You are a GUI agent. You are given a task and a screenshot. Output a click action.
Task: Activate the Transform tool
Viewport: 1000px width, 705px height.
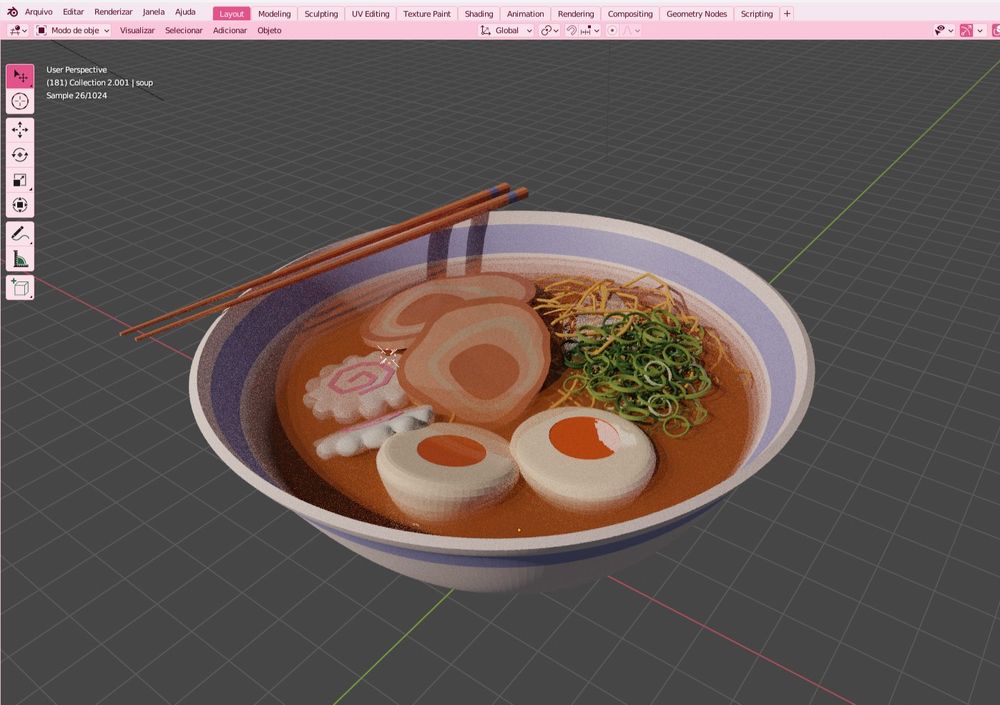tap(20, 205)
